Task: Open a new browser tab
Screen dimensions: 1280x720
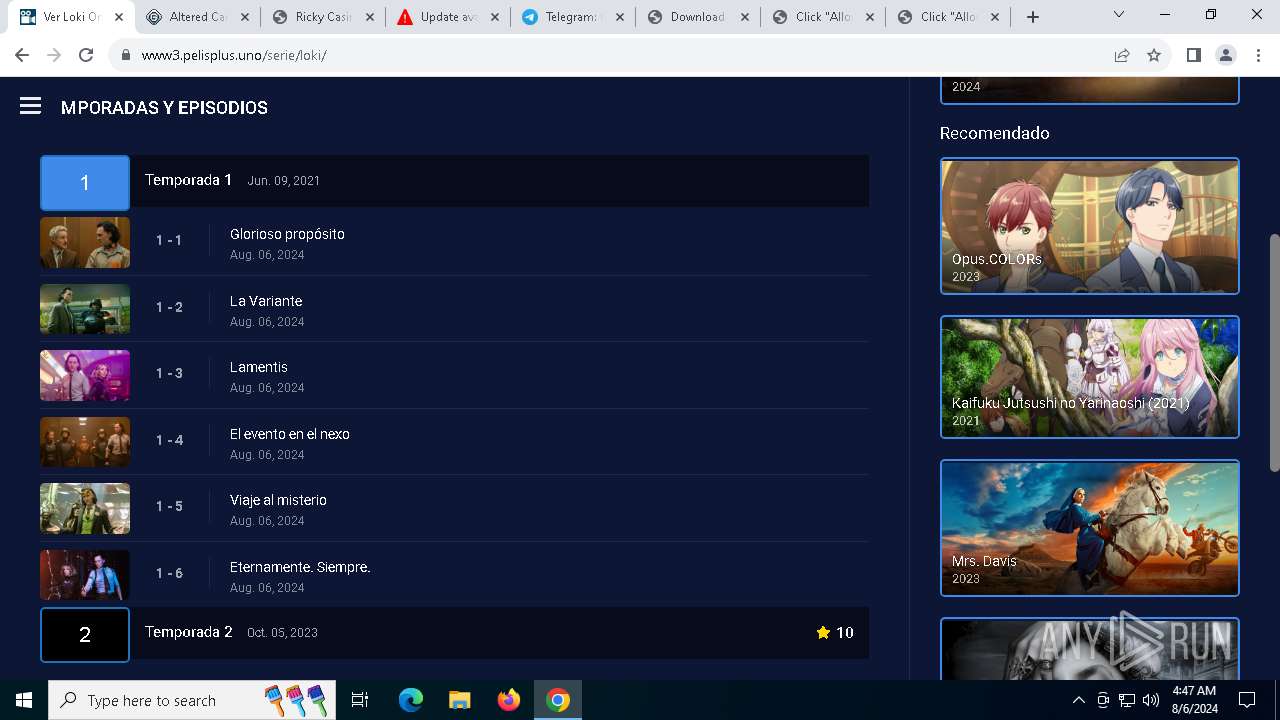Action: (1033, 17)
